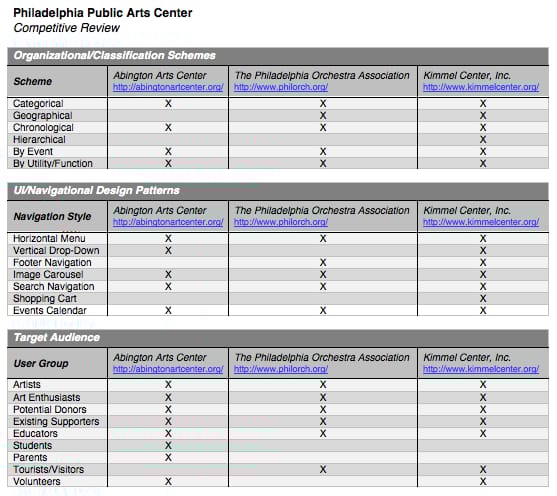557x496 pixels.
Task: Select the 'Footer Navigation' row label
Action: [x=52, y=263]
